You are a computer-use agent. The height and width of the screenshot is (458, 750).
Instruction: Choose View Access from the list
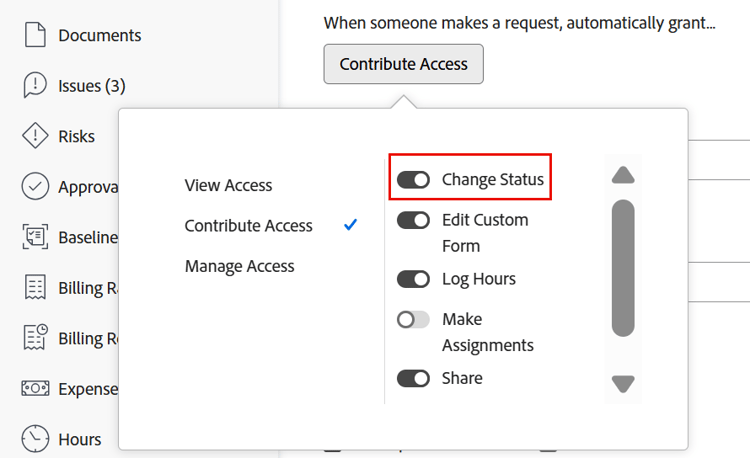pyautogui.click(x=228, y=185)
